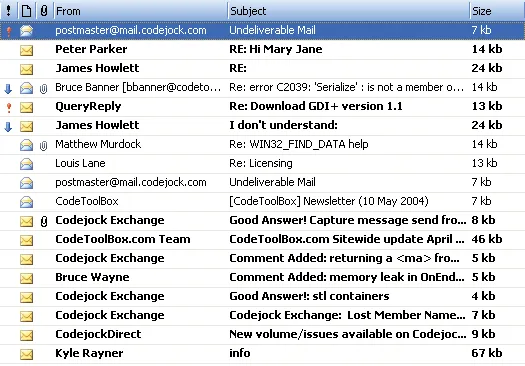
Task: Click the paperclip attachment icon on Bruce Banner row
Action: tap(43, 88)
